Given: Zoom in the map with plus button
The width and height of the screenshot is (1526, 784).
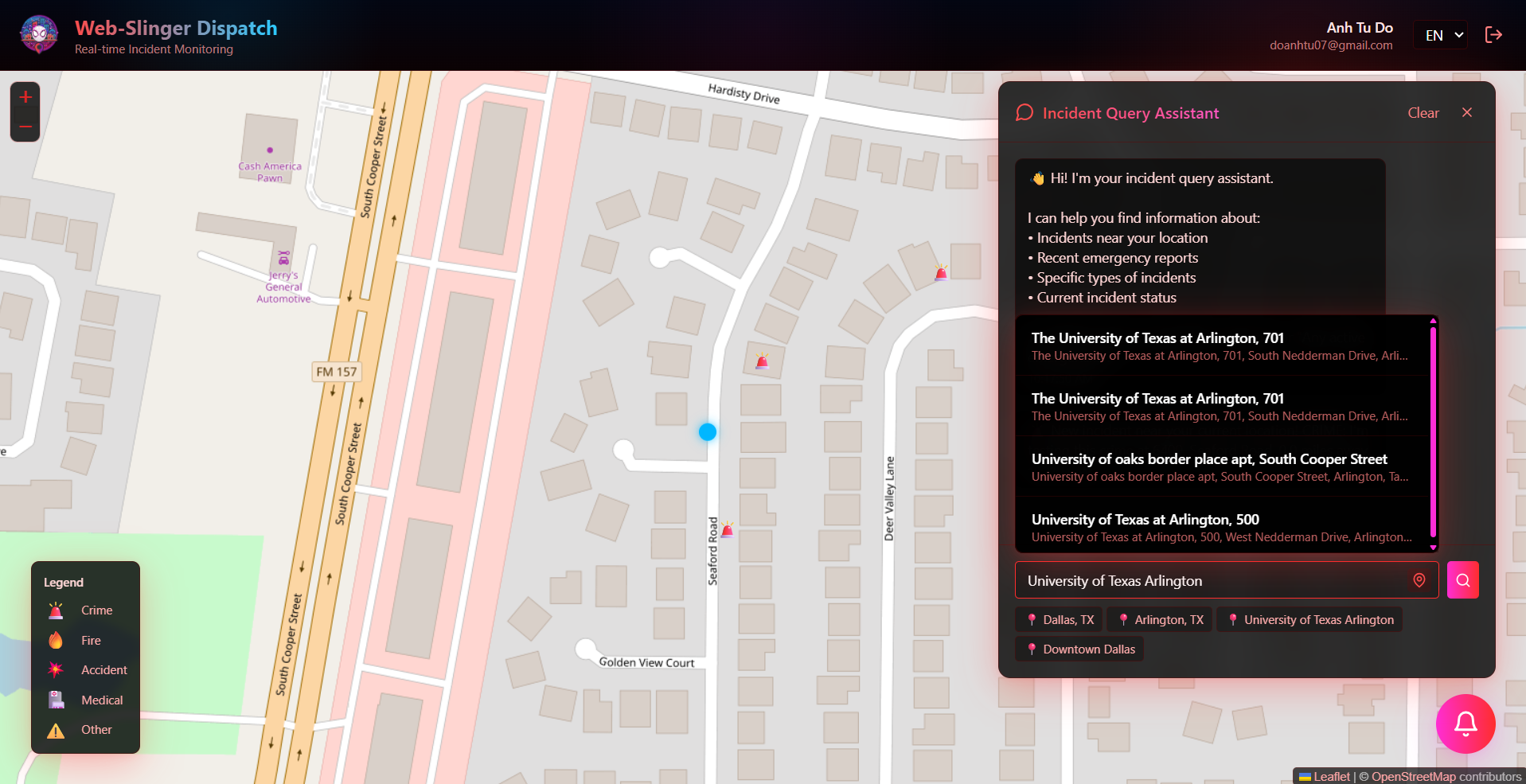Looking at the screenshot, I should (25, 97).
